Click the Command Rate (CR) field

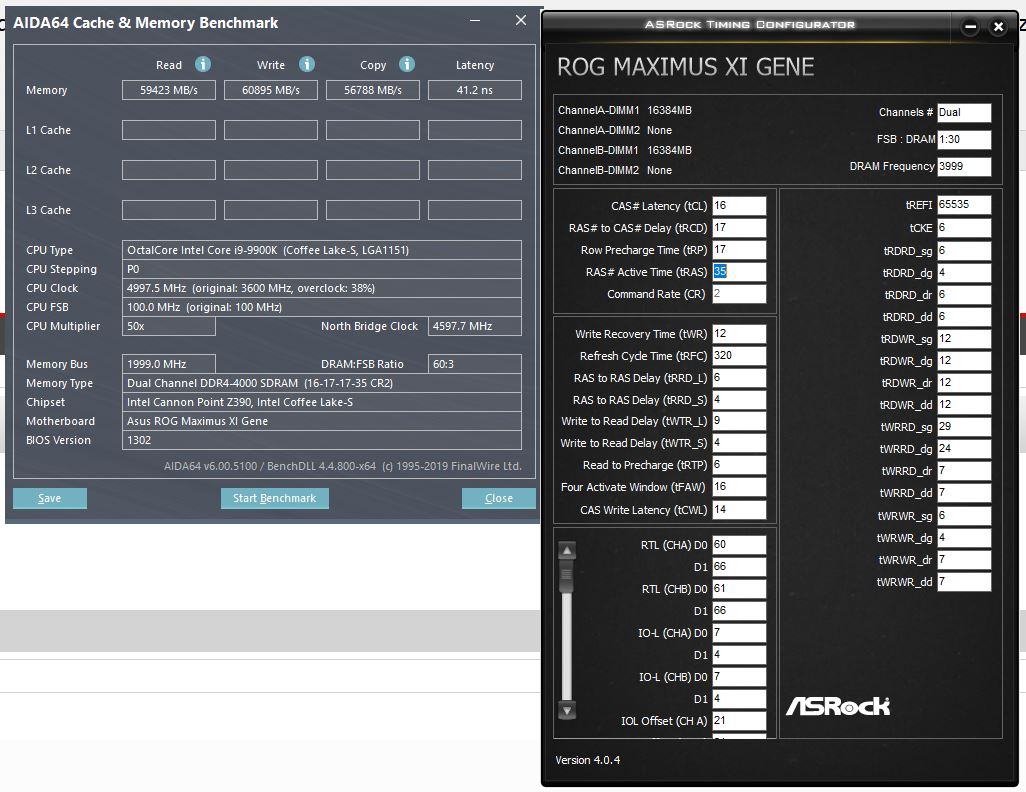(x=739, y=294)
